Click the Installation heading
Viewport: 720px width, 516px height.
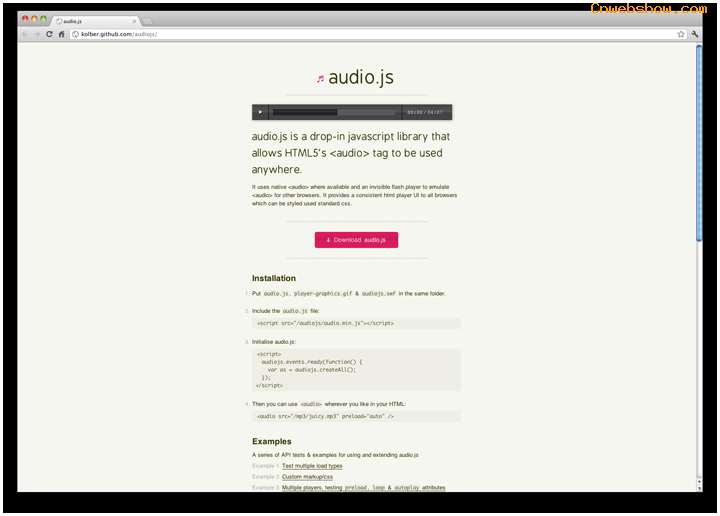(x=274, y=278)
